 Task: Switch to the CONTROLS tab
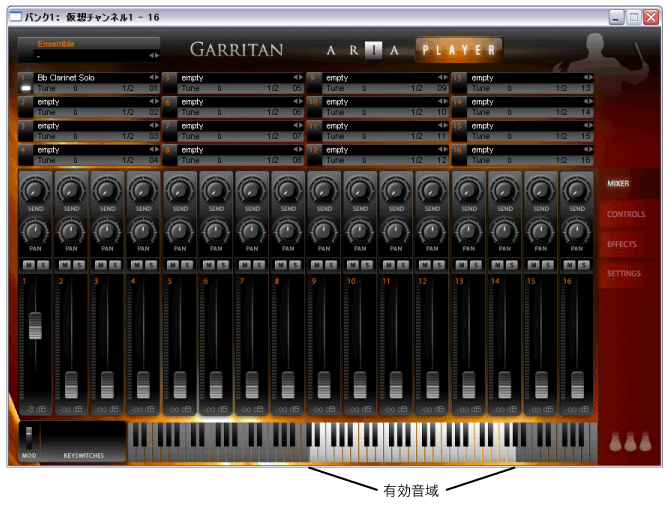pyautogui.click(x=626, y=214)
